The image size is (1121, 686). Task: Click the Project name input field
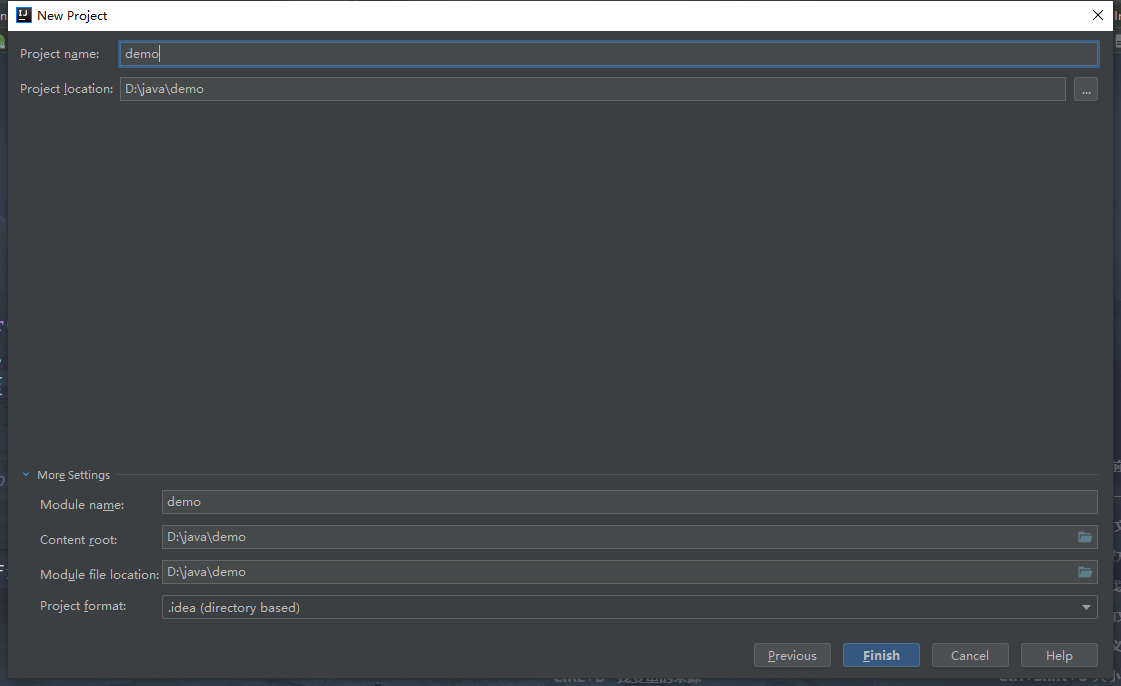click(608, 54)
